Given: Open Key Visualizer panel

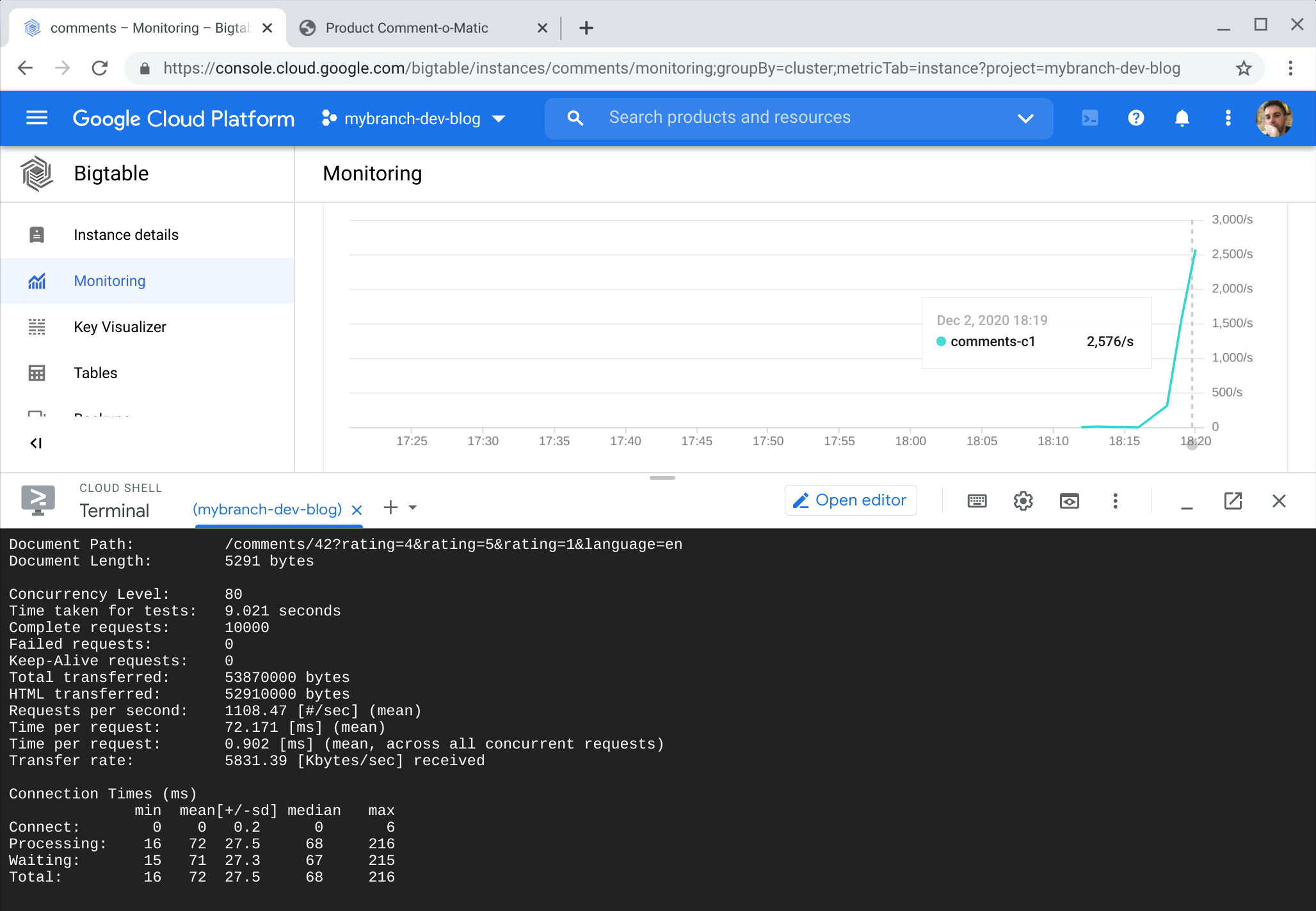Looking at the screenshot, I should tap(120, 326).
